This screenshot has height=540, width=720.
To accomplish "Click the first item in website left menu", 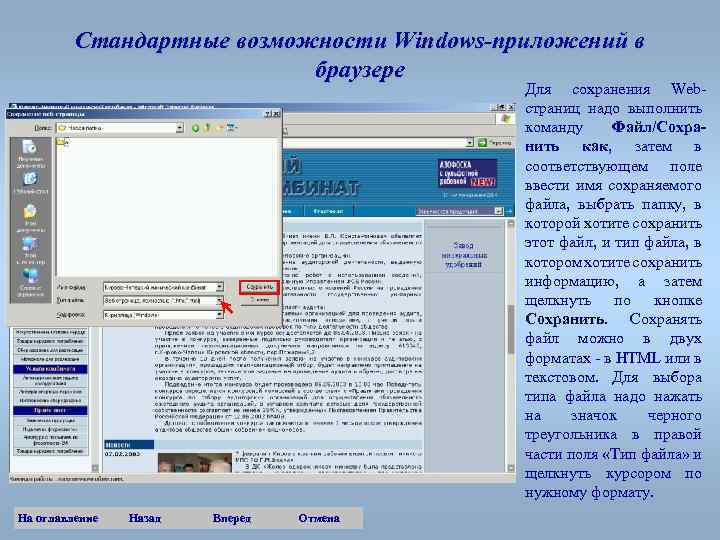I will [x=50, y=332].
